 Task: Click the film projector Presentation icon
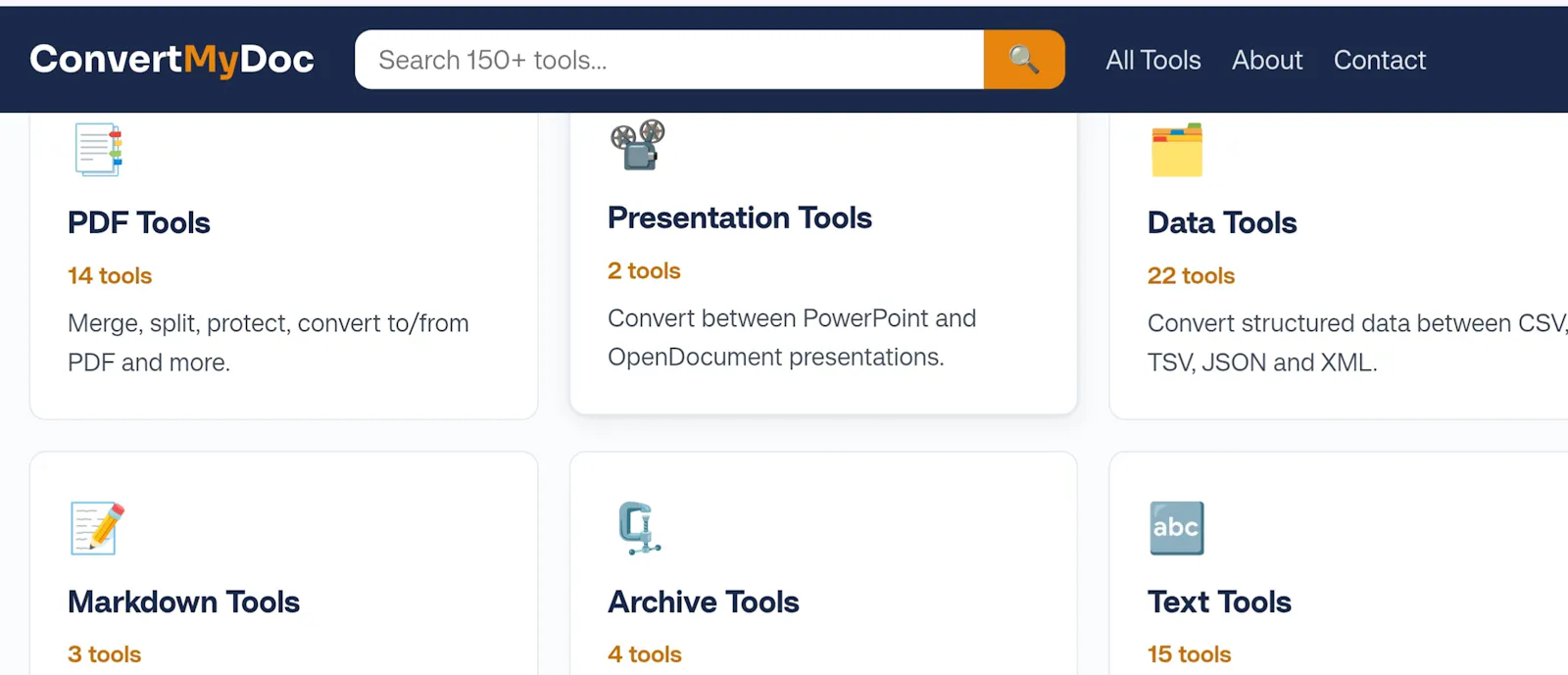(638, 145)
